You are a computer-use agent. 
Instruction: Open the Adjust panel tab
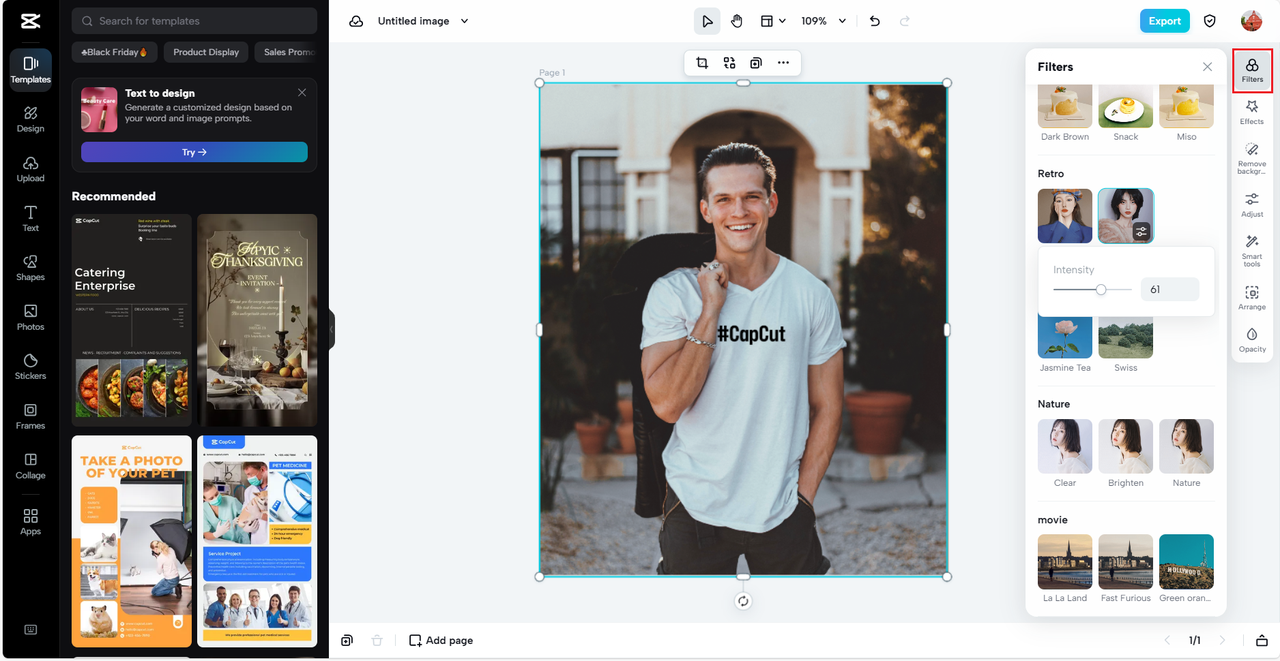click(x=1252, y=205)
